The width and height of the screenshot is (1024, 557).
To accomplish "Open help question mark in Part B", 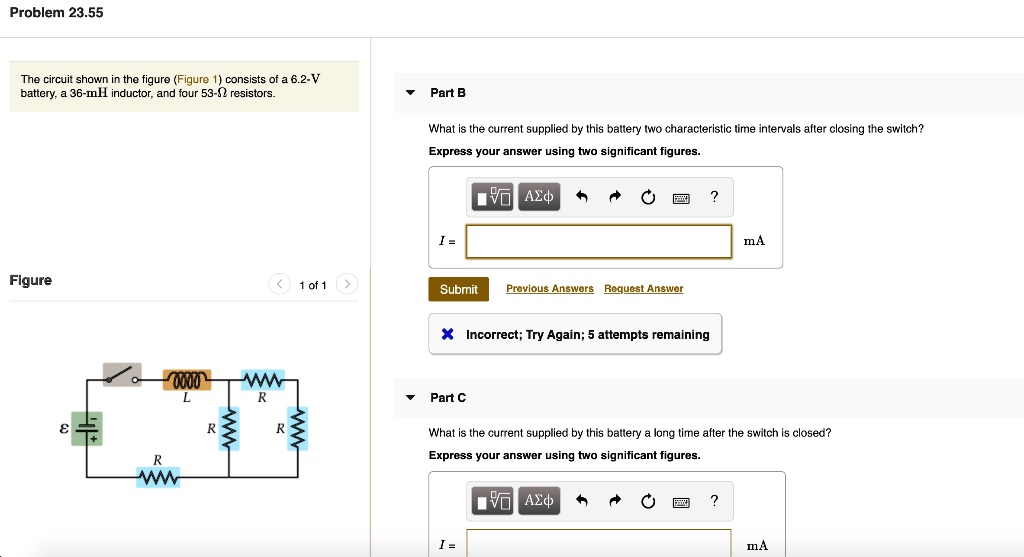I will tap(714, 197).
